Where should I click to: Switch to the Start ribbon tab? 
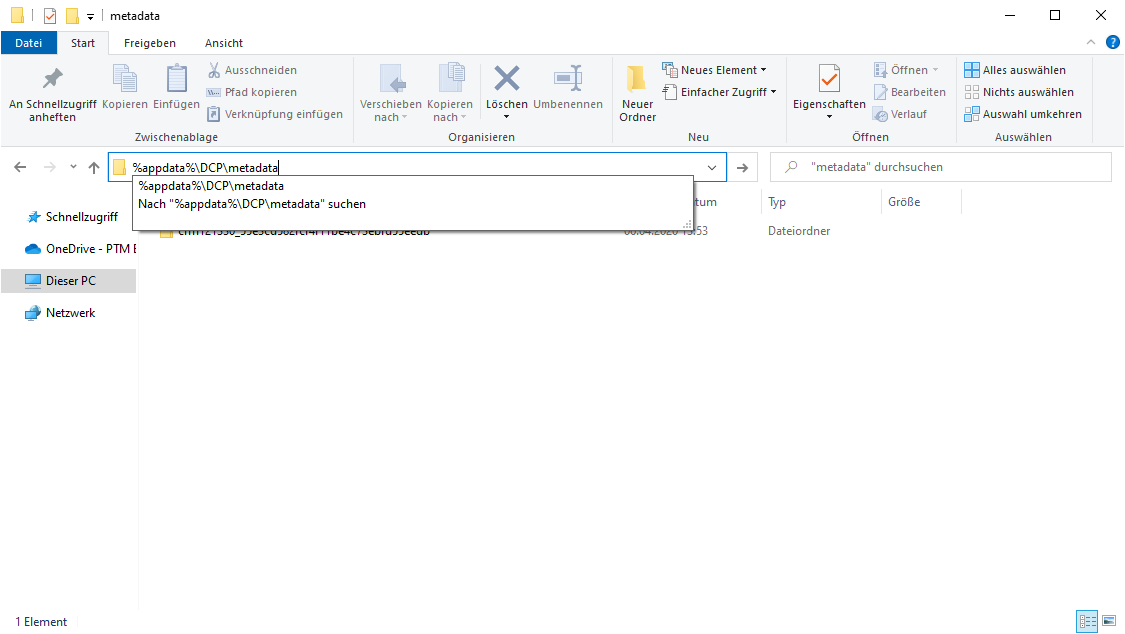tap(83, 43)
